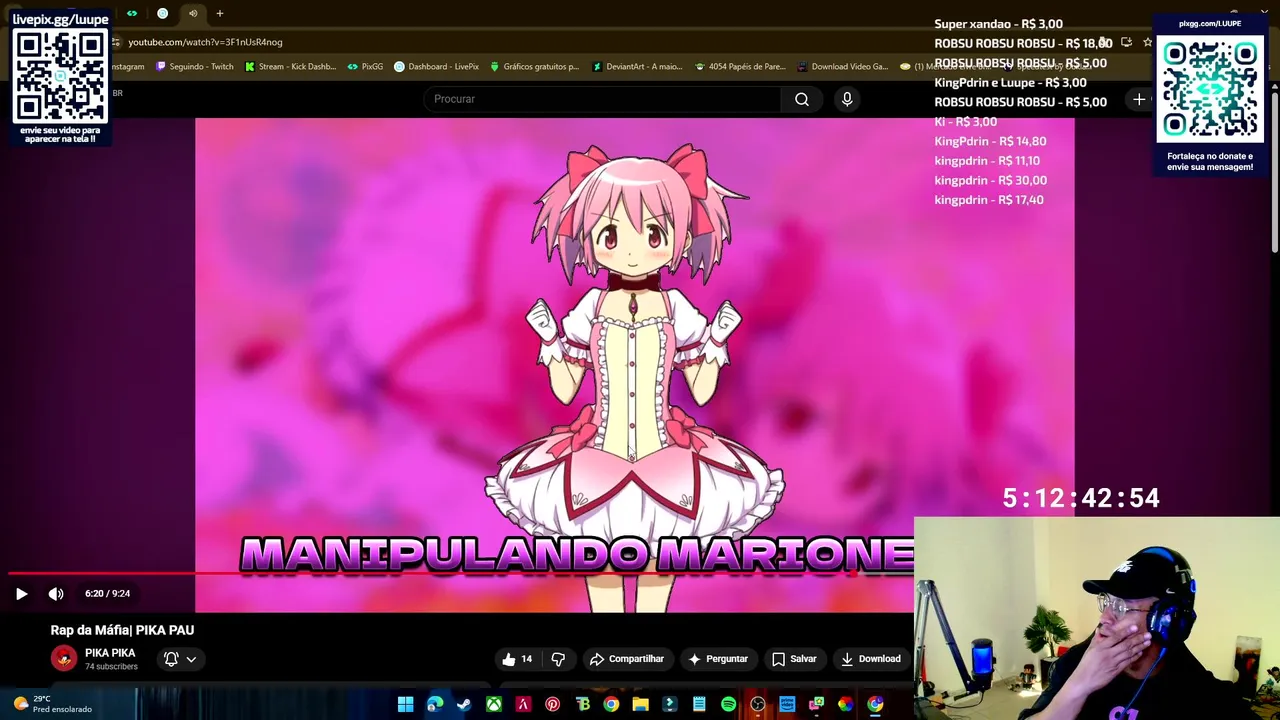Like the video with thumbs-up button
Viewport: 1280px width, 720px height.
click(x=517, y=659)
